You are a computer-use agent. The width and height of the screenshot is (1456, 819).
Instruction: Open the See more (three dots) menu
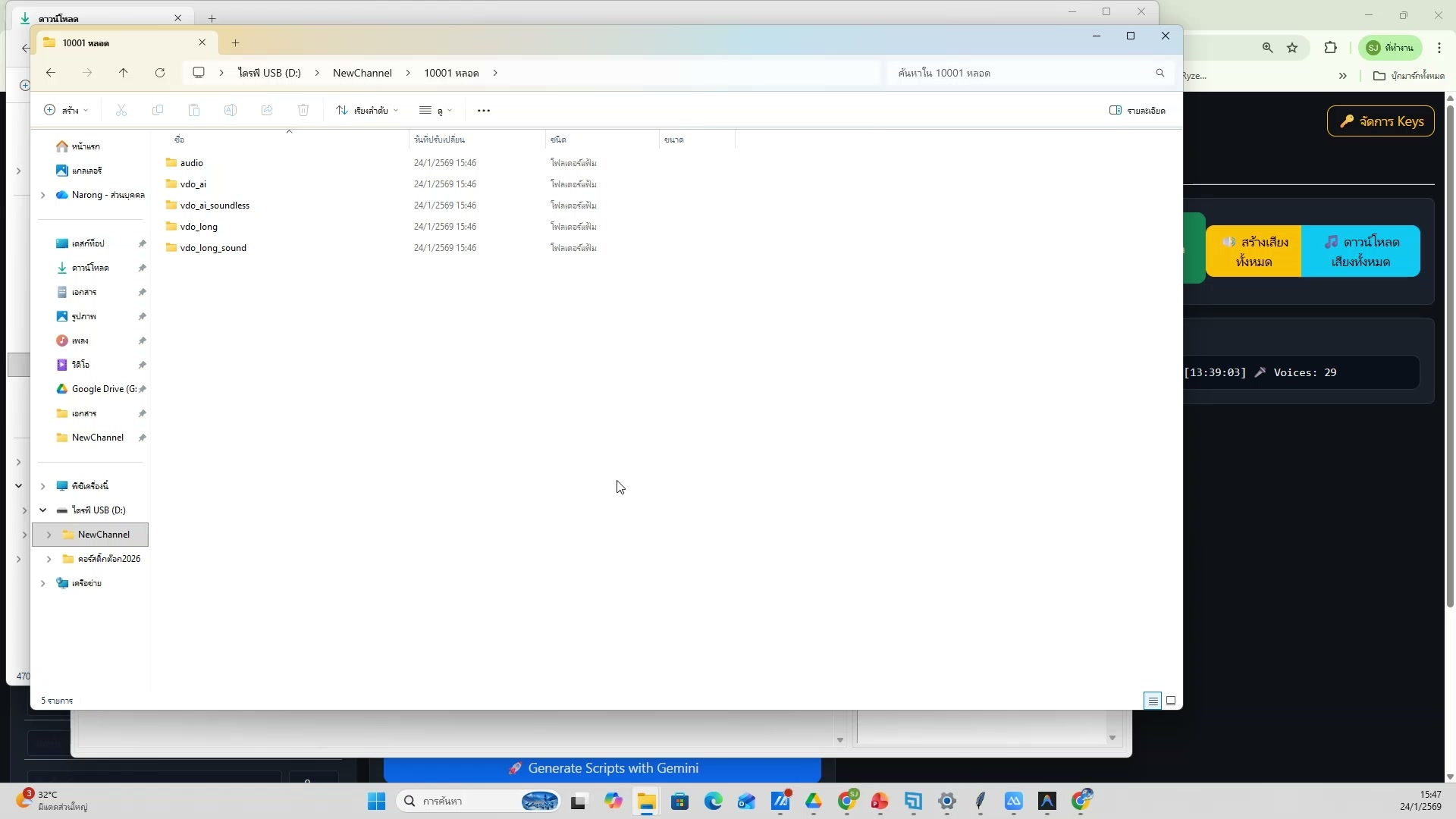click(484, 111)
